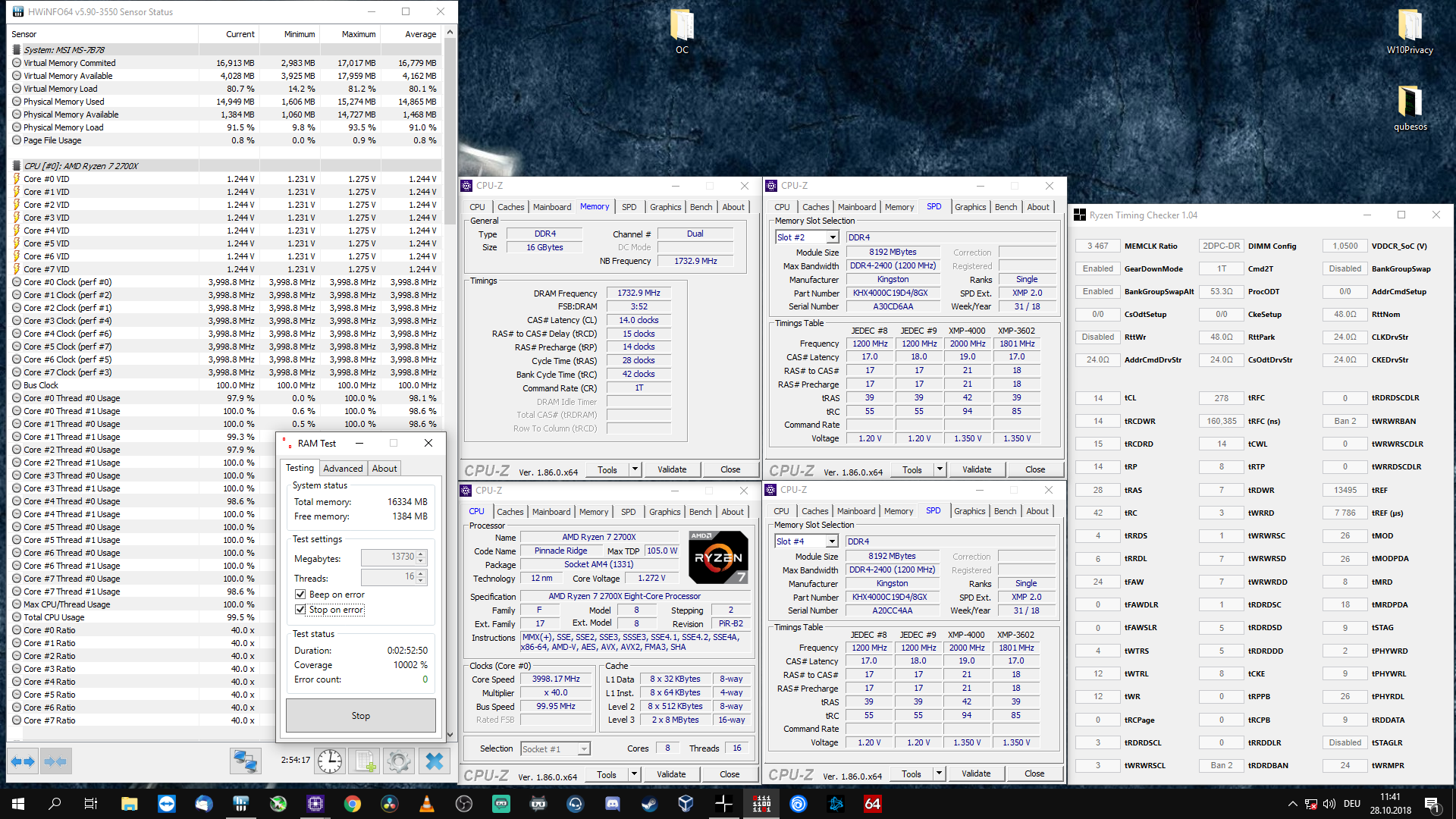Expand Slot #4 selection dropdown
This screenshot has height=819, width=1456.
[x=832, y=541]
